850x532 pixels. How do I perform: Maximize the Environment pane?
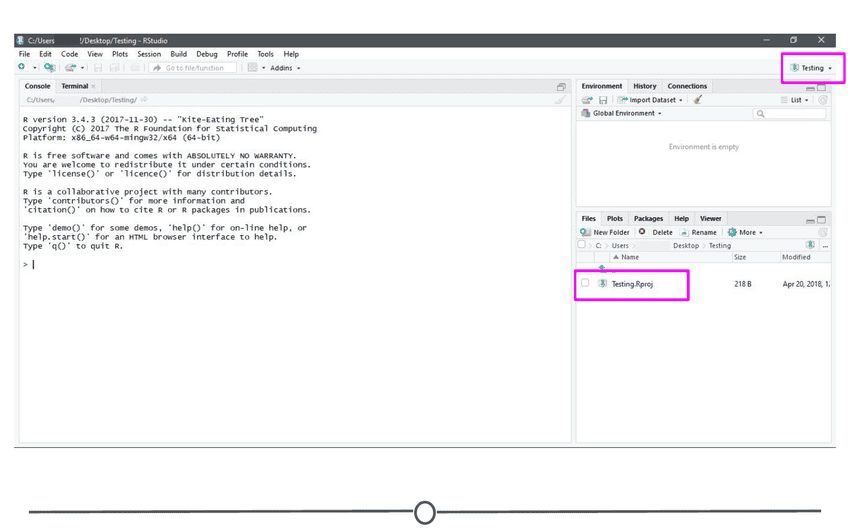click(x=822, y=88)
